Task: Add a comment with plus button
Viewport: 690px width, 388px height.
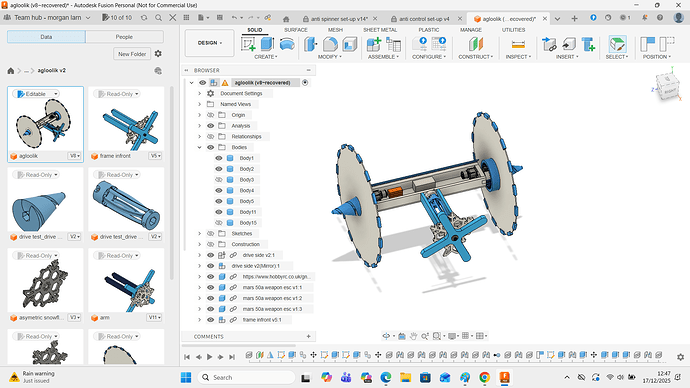Action: (308, 337)
